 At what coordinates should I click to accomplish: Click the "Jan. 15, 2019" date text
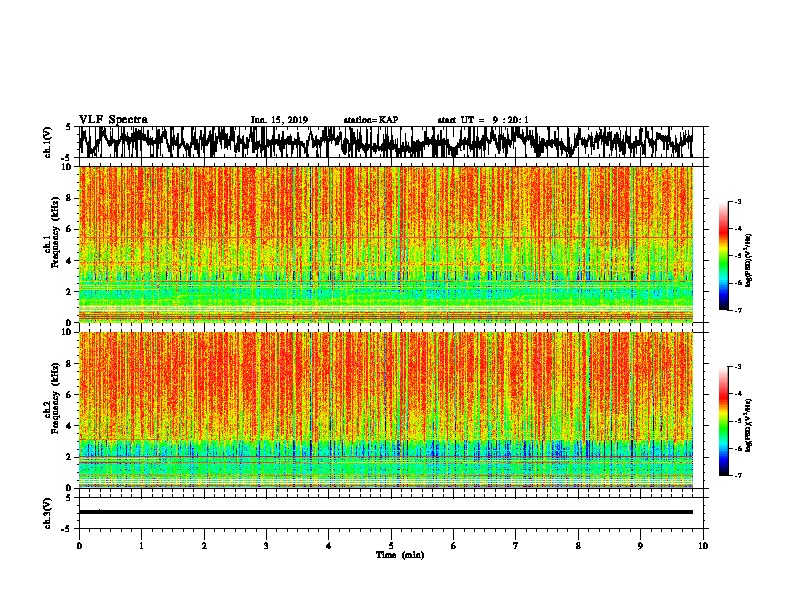(x=279, y=120)
